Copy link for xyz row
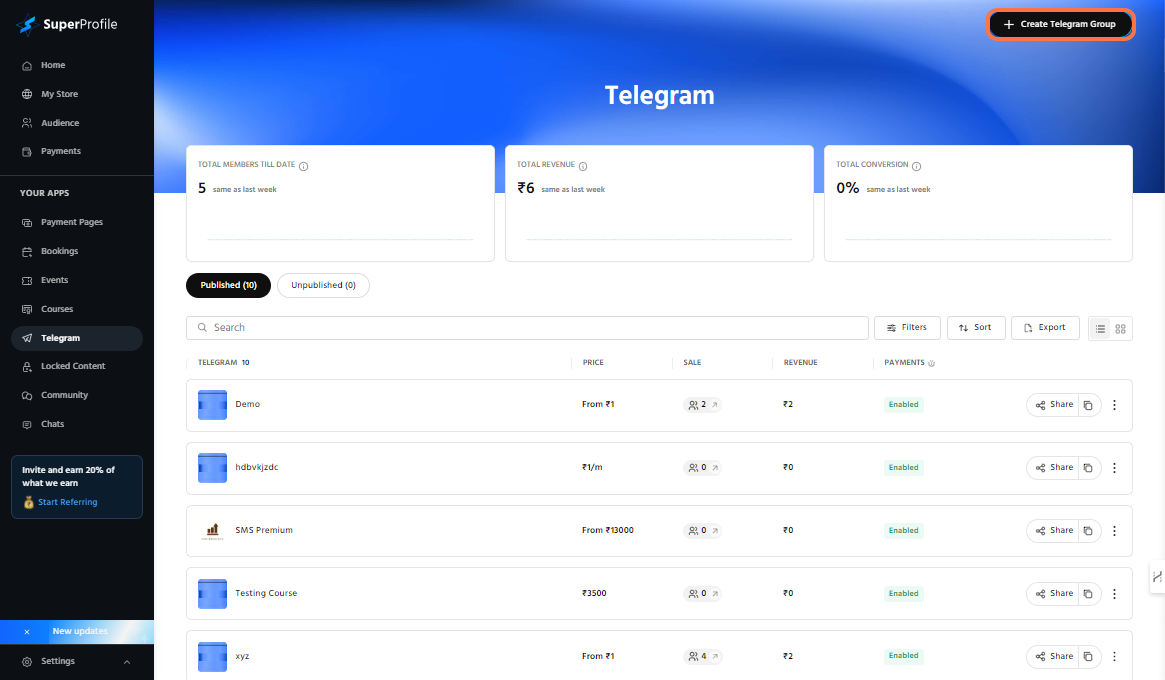1165x680 pixels. click(1088, 656)
